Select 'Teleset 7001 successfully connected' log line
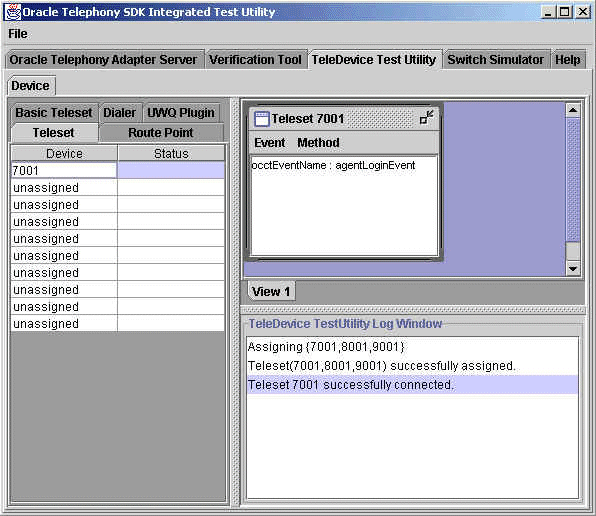This screenshot has height=516, width=596. (412, 385)
